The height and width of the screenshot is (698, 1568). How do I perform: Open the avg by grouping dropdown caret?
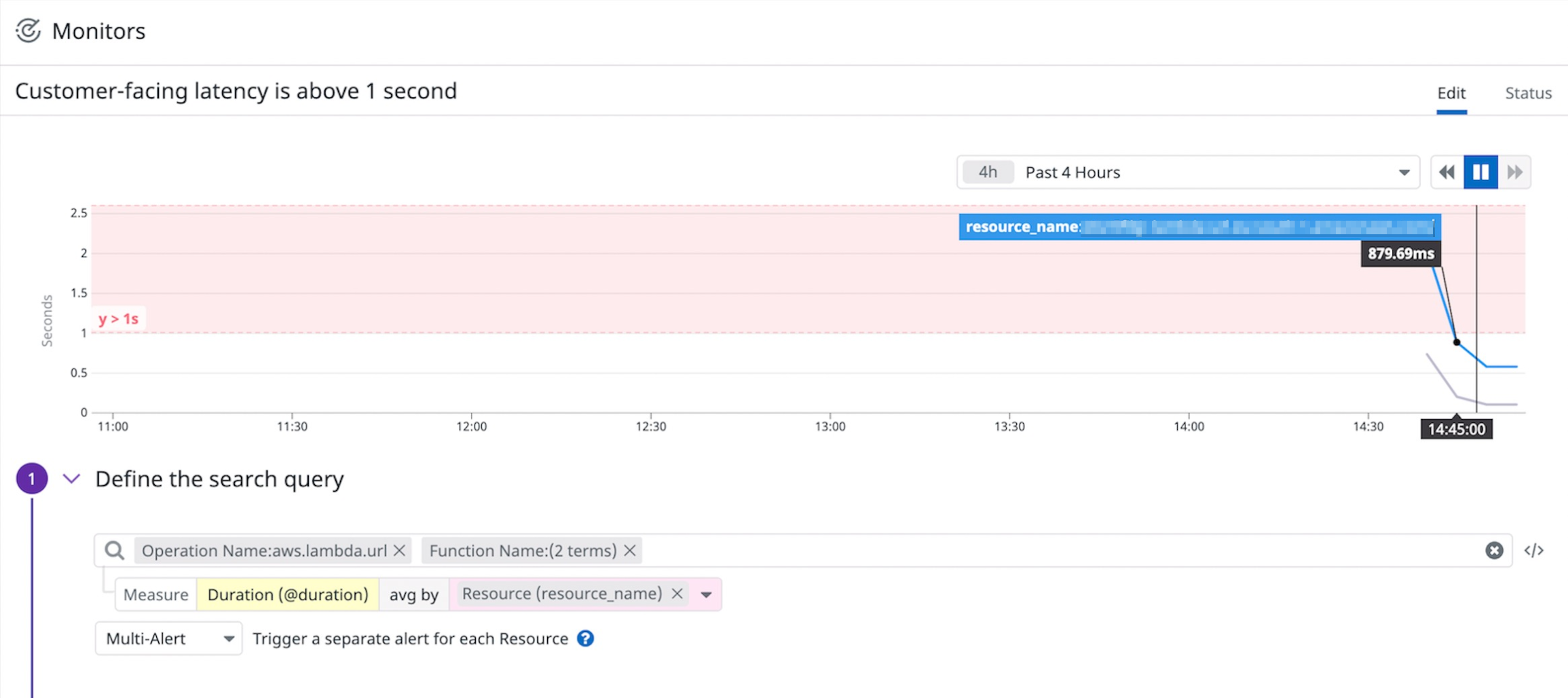[x=707, y=594]
